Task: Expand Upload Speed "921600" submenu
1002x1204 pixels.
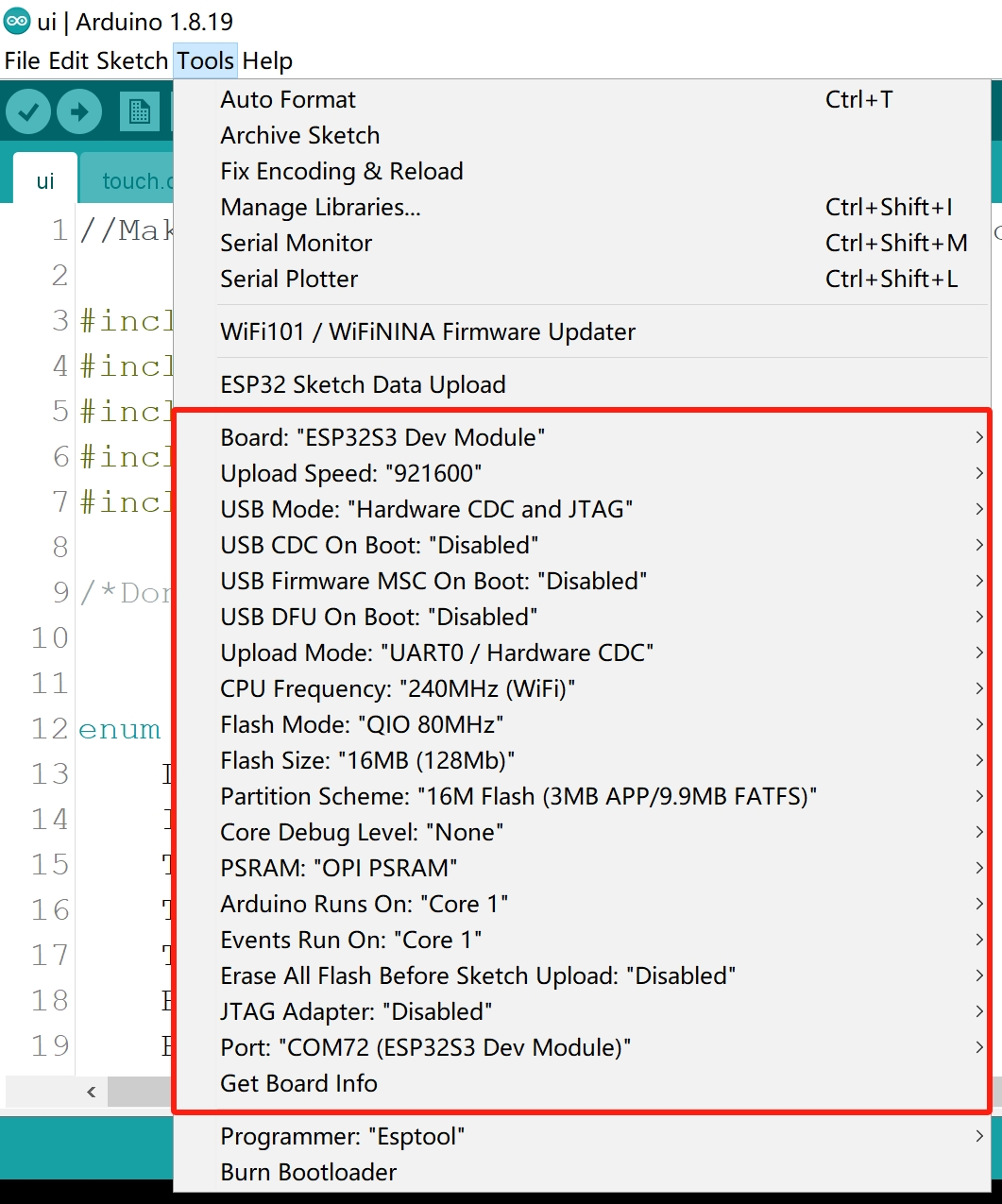Action: 582,473
